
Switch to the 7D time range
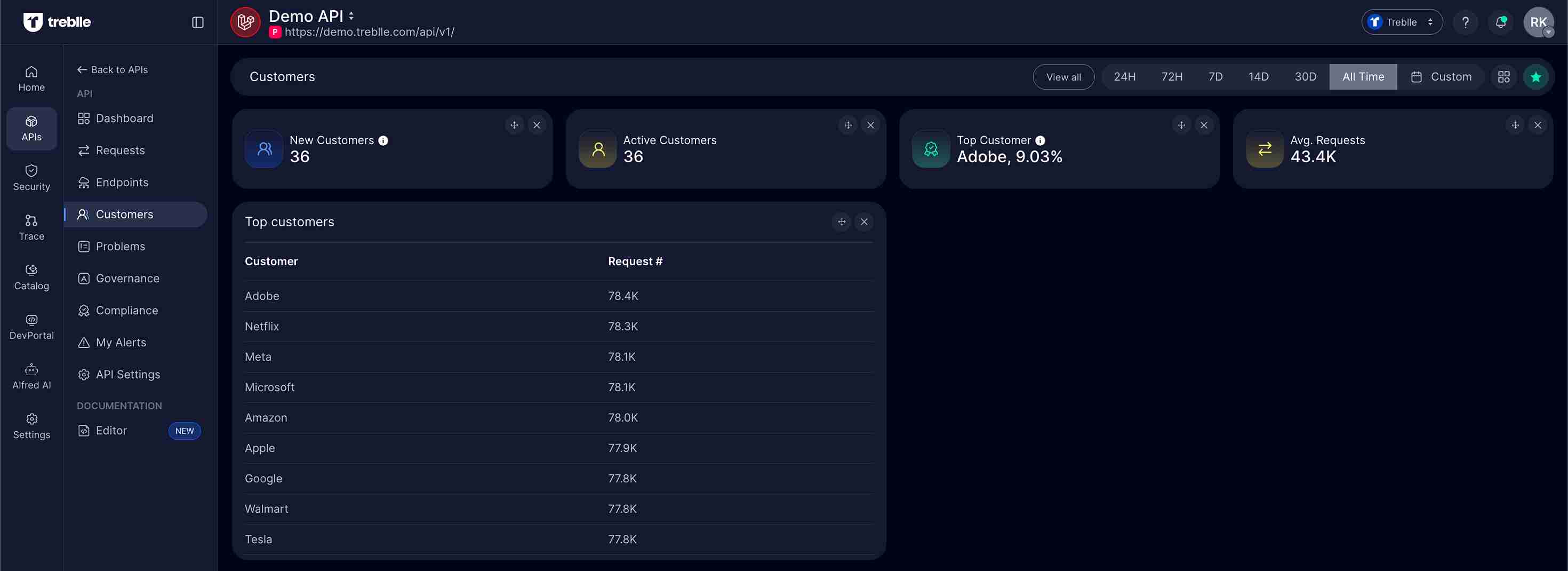click(1215, 77)
